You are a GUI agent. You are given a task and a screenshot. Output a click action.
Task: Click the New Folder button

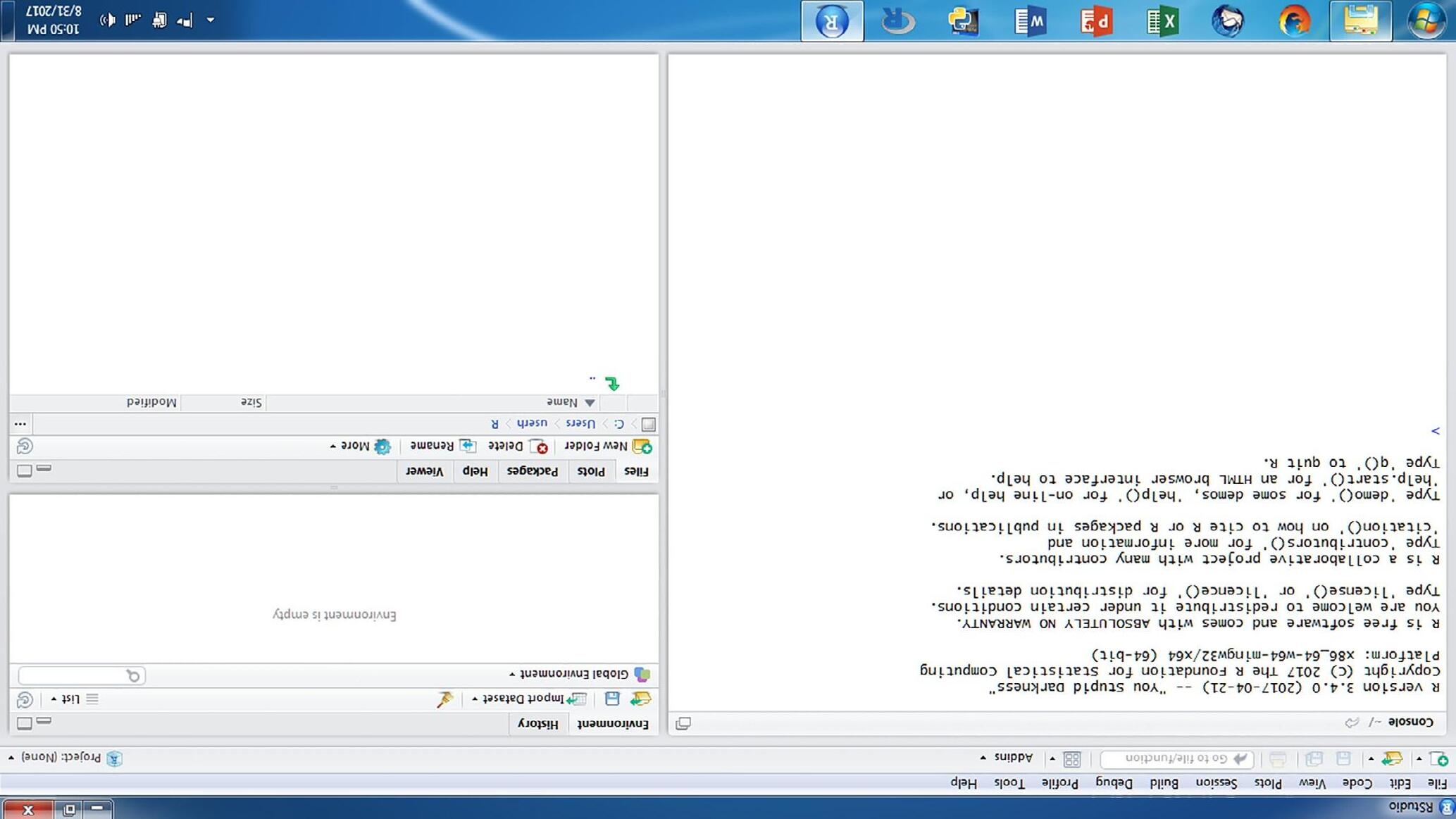point(607,446)
